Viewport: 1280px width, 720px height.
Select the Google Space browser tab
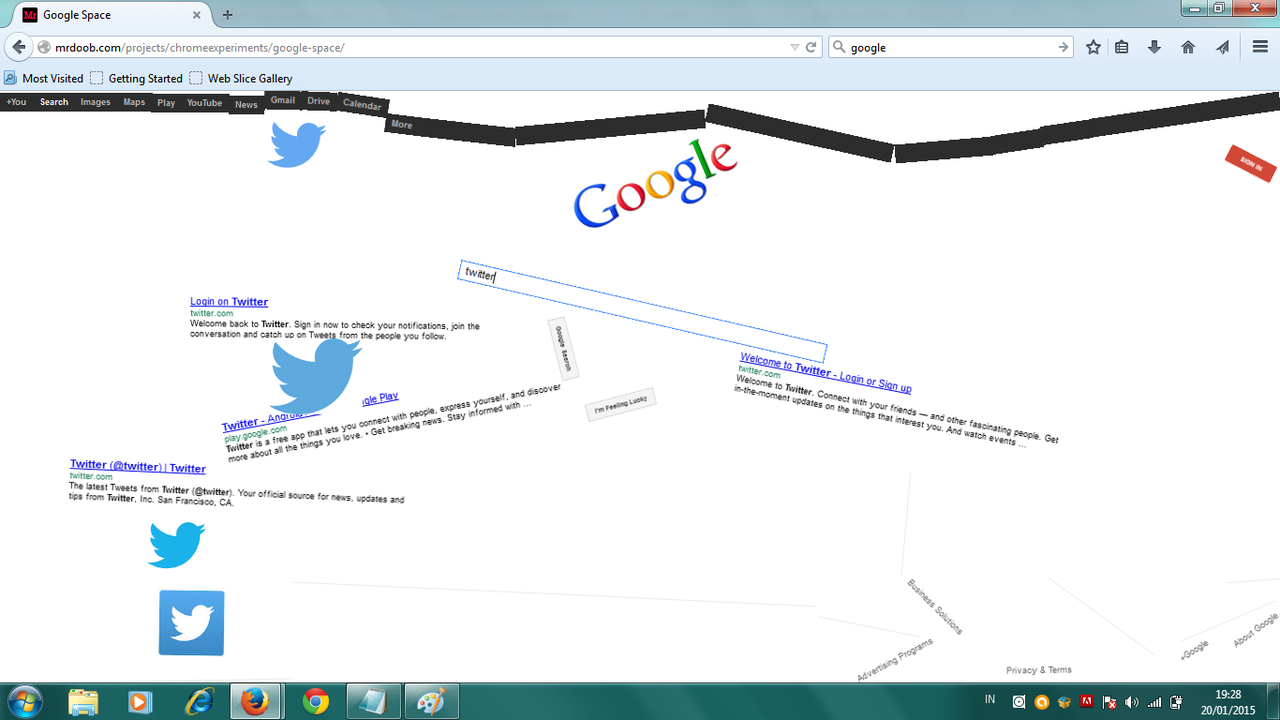click(110, 15)
